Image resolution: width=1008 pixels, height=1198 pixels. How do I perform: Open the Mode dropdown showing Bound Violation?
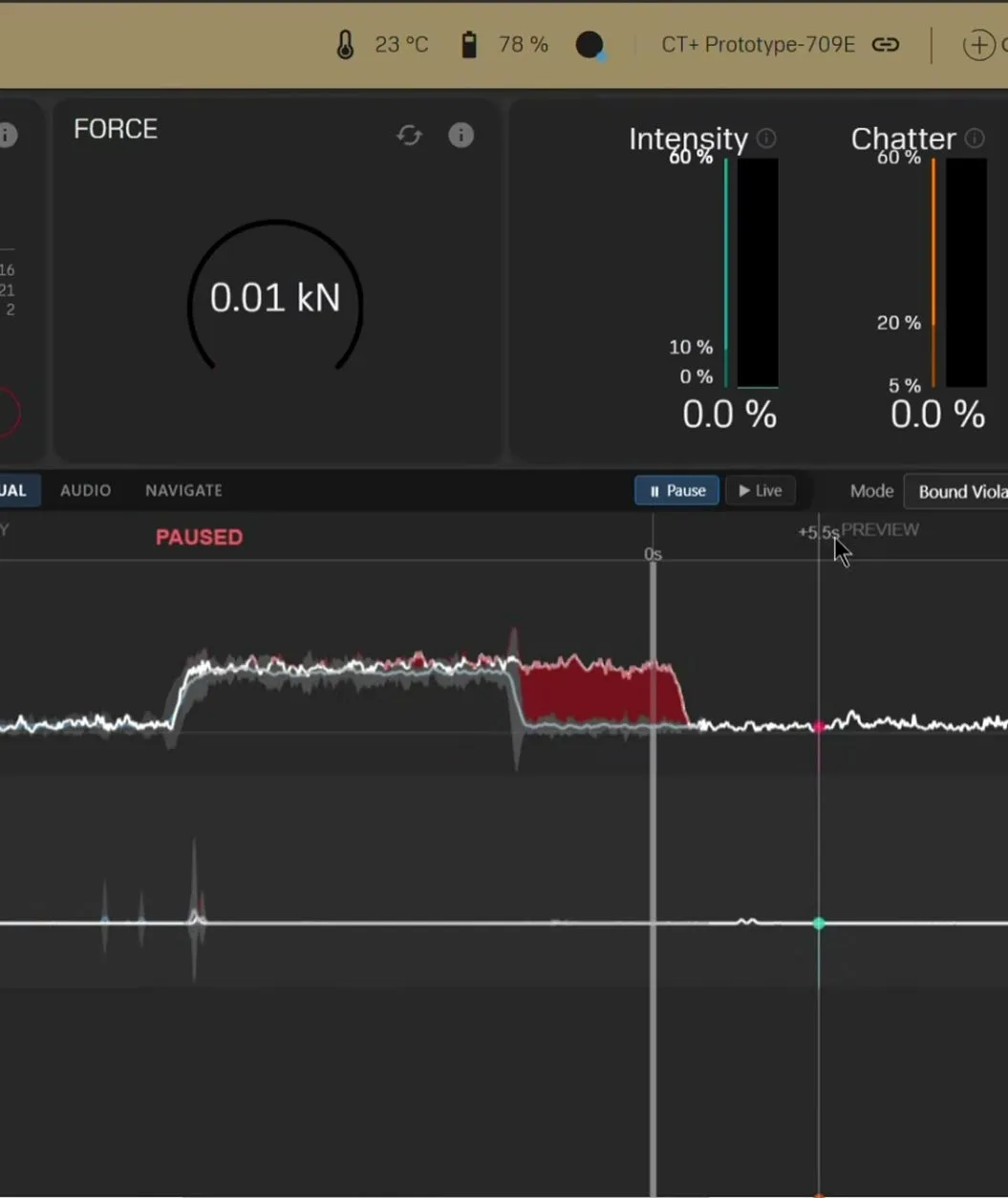pyautogui.click(x=956, y=492)
